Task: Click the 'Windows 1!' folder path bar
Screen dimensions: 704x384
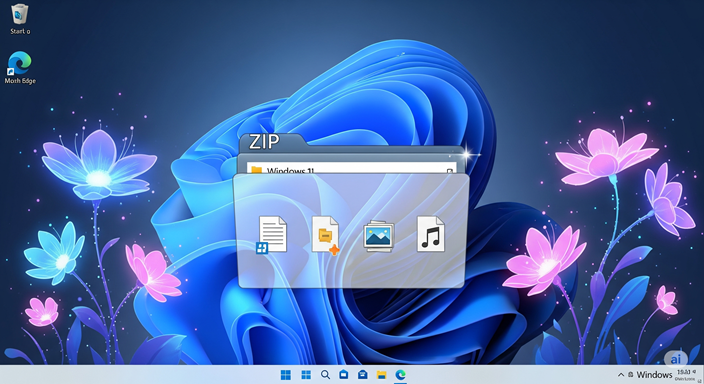Action: click(x=352, y=169)
